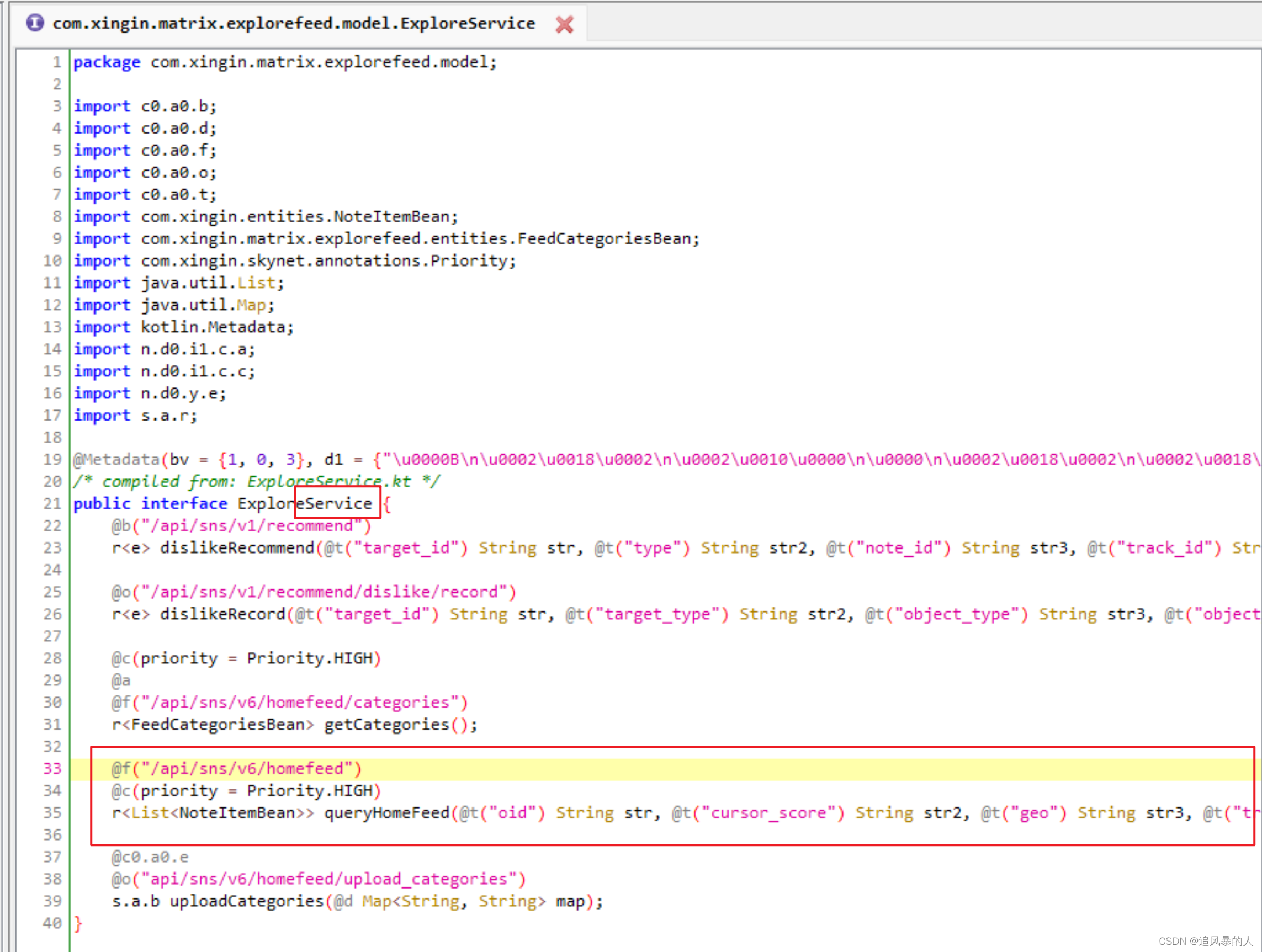Click the "/api/sns/v1/recommend" string on line 22

[252, 526]
